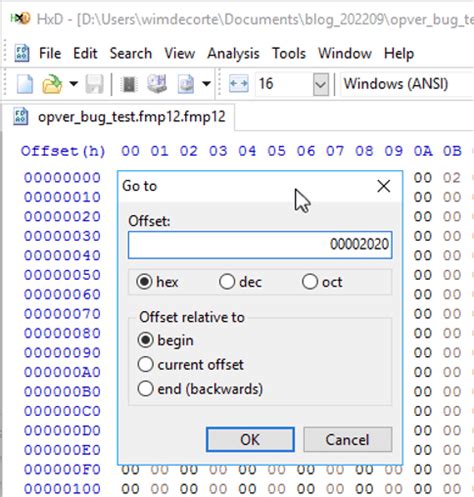The width and height of the screenshot is (474, 497).
Task: Click the Offset input field
Action: click(x=260, y=245)
